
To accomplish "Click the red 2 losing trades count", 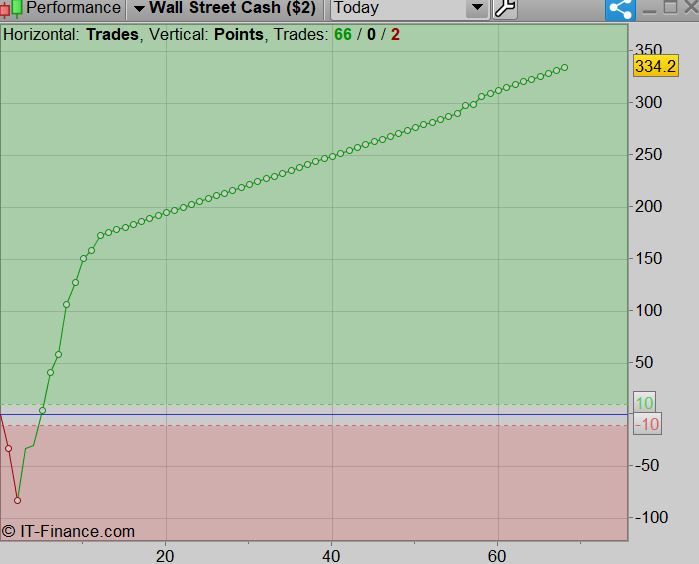I will coord(395,35).
